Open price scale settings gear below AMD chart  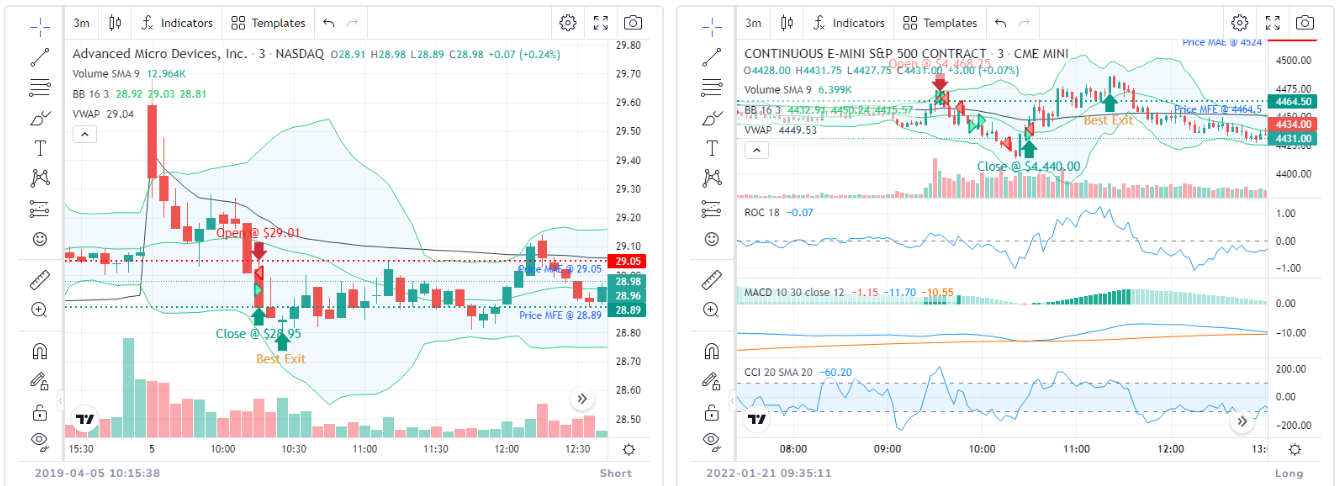point(628,450)
